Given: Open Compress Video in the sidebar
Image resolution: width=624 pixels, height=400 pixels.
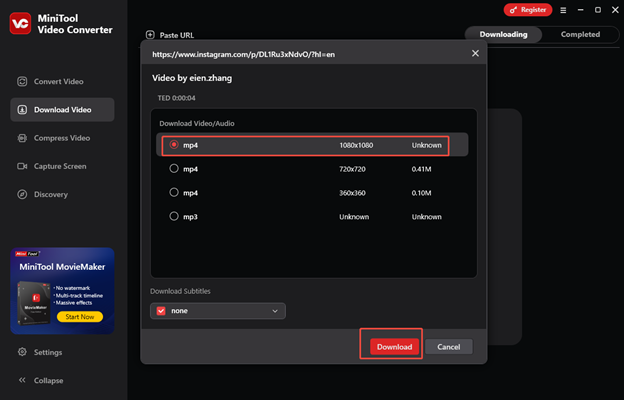Looking at the screenshot, I should pyautogui.click(x=62, y=138).
